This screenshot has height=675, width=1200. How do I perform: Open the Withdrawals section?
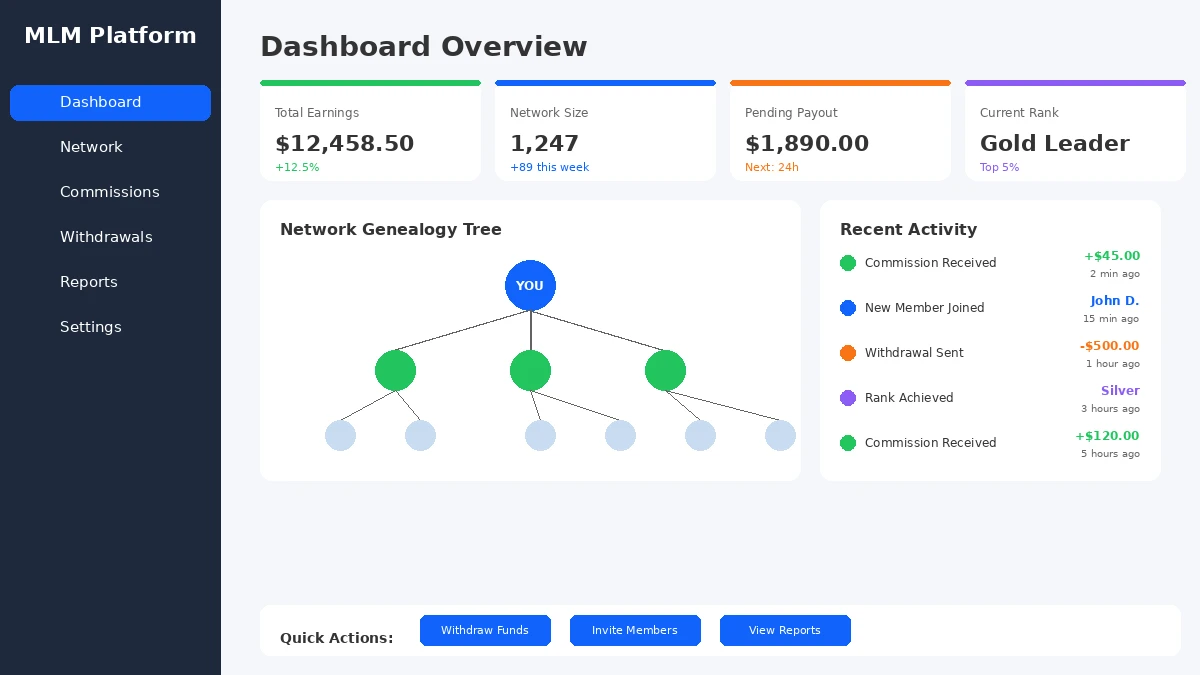click(106, 237)
